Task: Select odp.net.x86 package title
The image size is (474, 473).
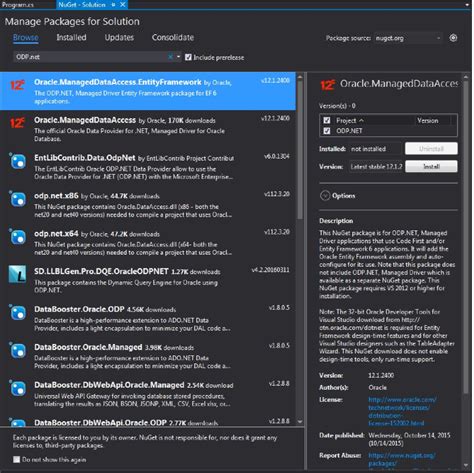Action: point(56,195)
